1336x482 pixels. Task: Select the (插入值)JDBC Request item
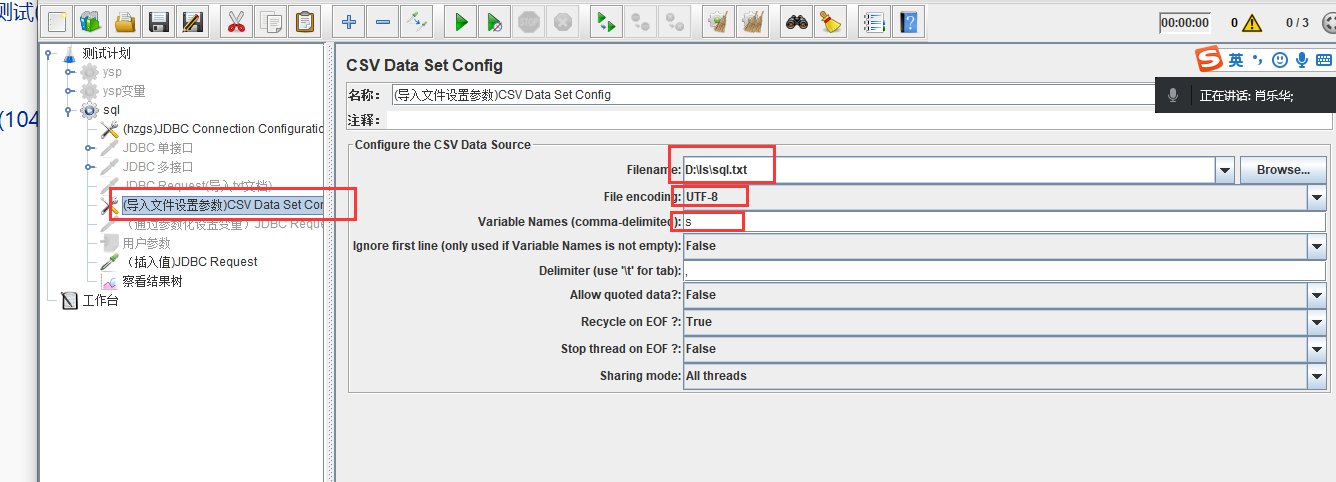point(190,262)
